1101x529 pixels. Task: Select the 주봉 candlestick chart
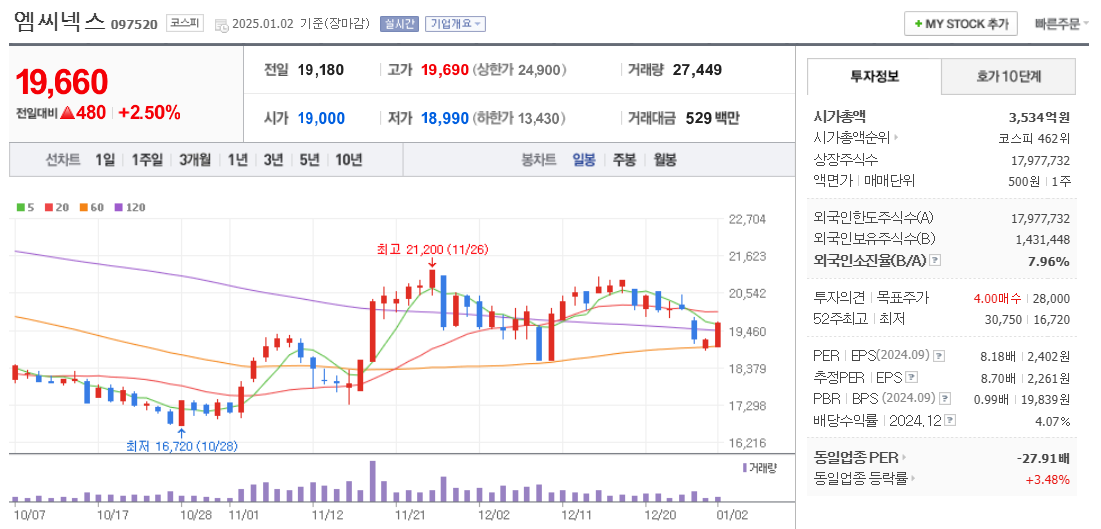coord(624,159)
